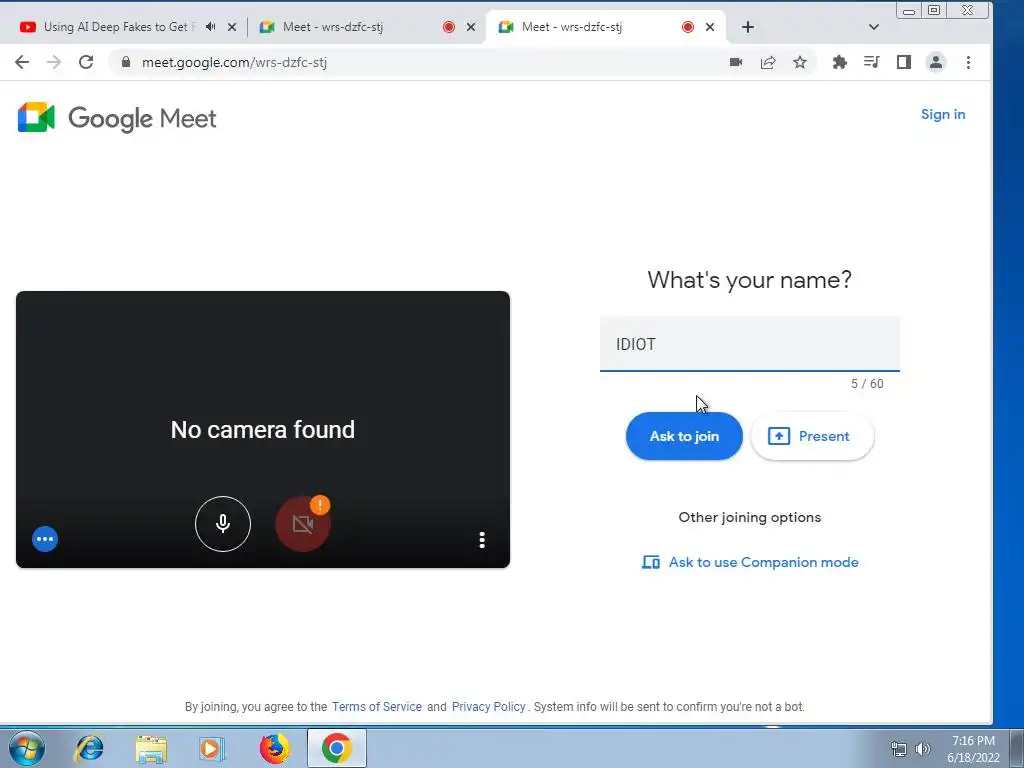Open Windows Start menu
Viewport: 1024px width, 768px height.
[27, 748]
